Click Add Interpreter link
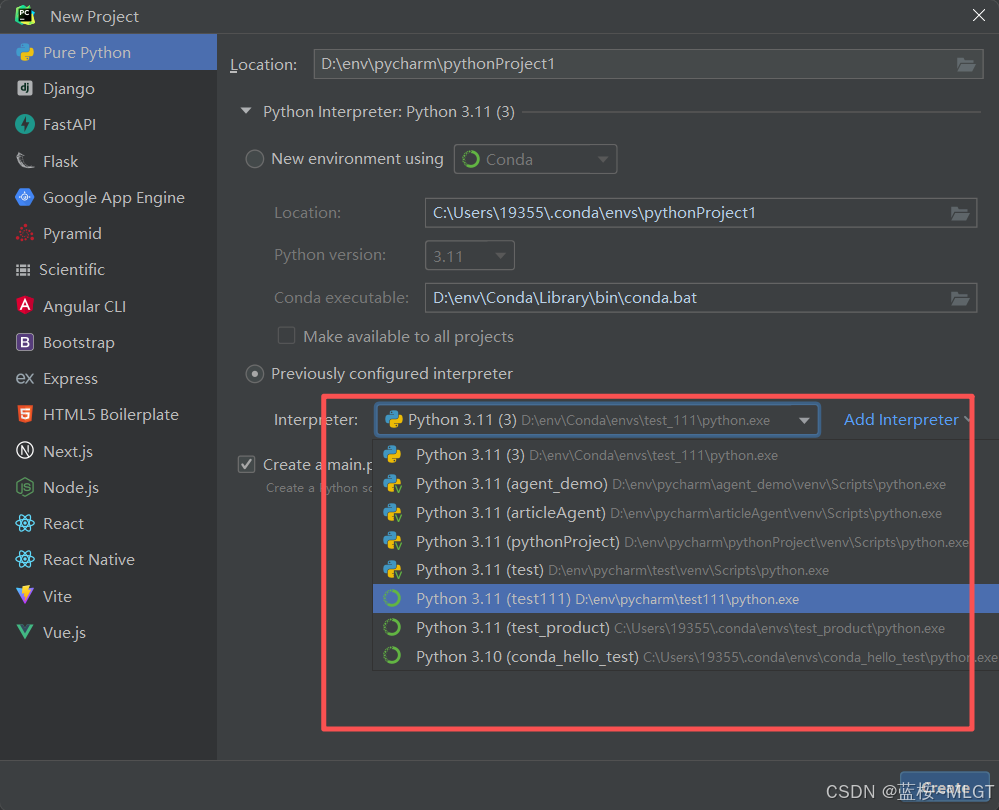 (901, 420)
